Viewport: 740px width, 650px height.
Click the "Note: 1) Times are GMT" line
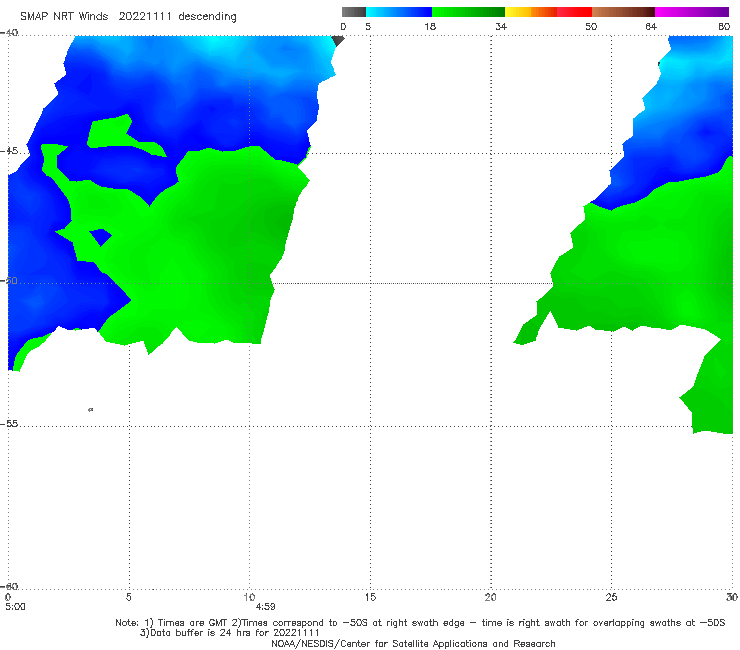point(420,623)
